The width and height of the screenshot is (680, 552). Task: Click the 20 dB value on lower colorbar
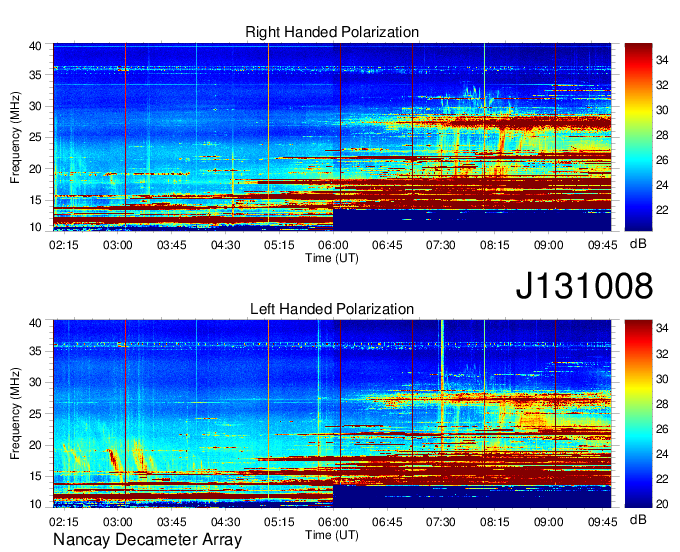click(x=662, y=504)
